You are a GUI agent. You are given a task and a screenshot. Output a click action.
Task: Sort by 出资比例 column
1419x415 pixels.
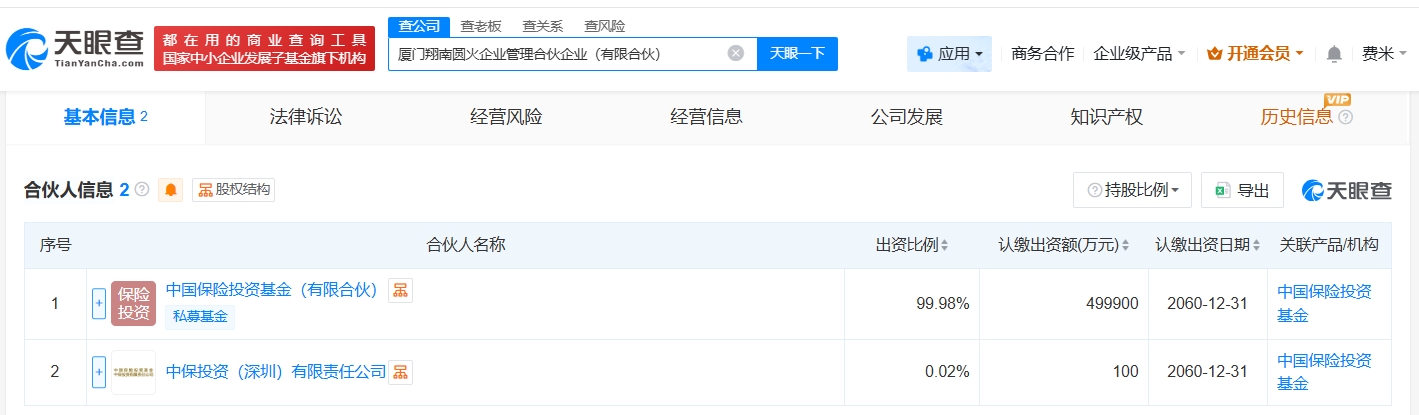[x=912, y=245]
